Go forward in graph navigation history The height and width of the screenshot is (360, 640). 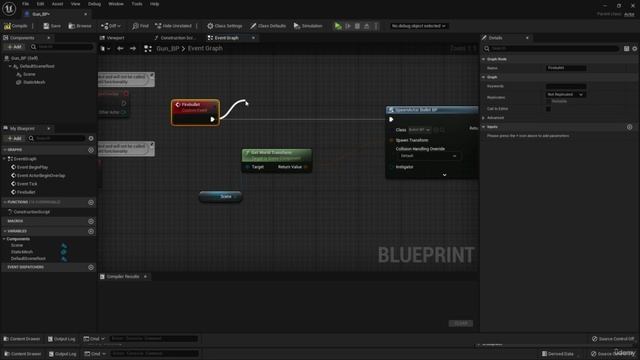[133, 48]
